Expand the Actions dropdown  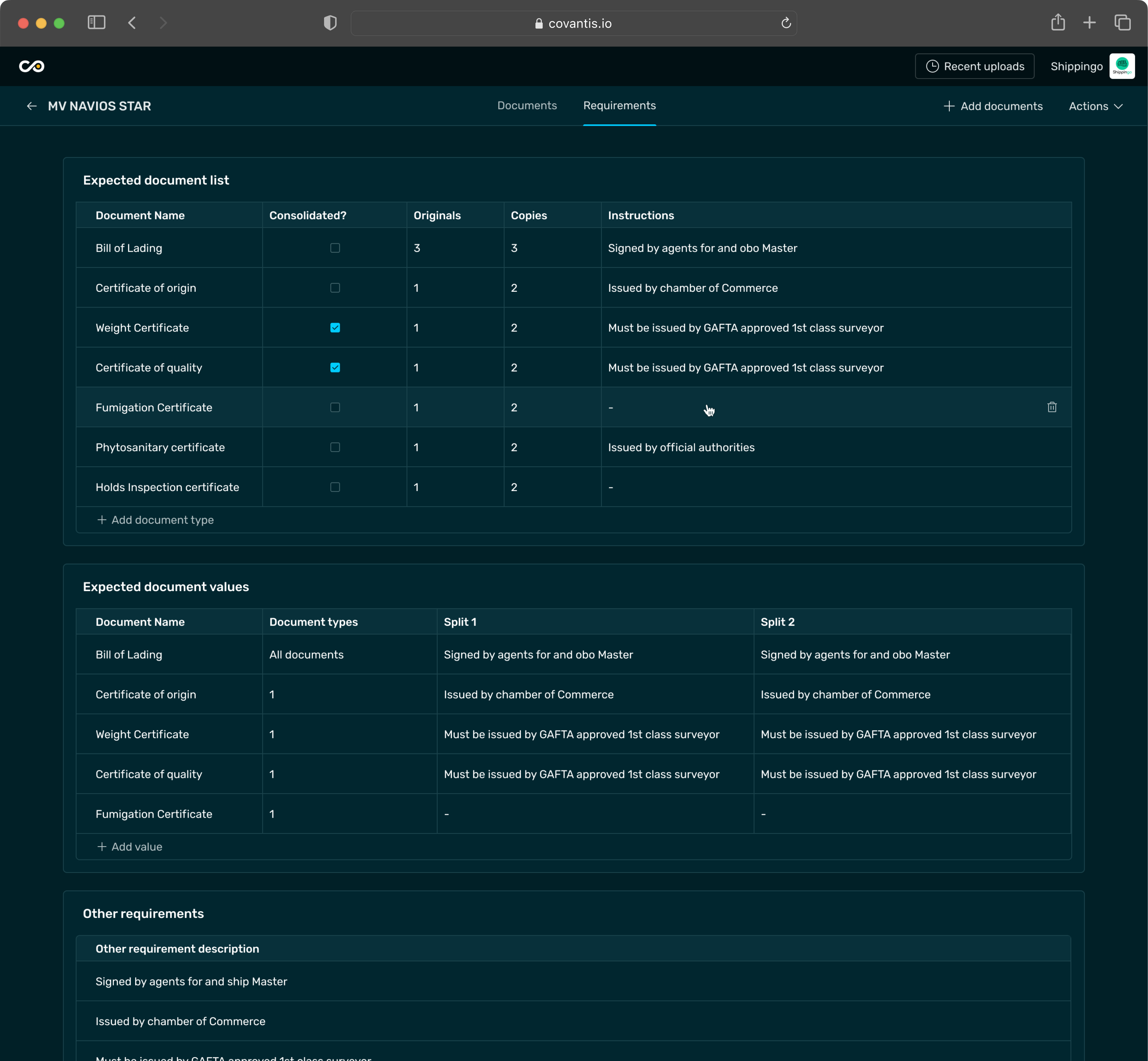(x=1095, y=106)
